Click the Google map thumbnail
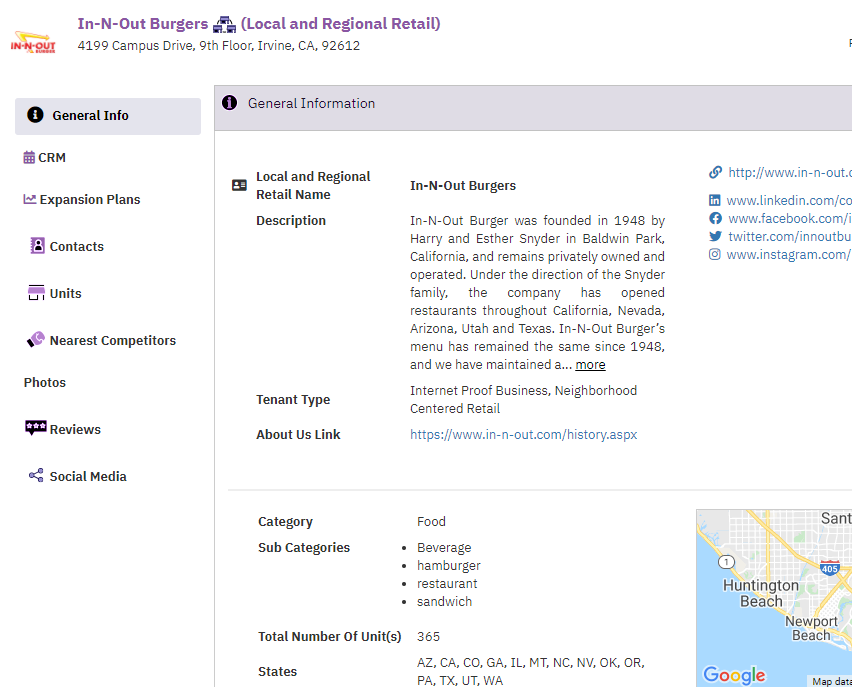This screenshot has height=687, width=852. [x=774, y=598]
